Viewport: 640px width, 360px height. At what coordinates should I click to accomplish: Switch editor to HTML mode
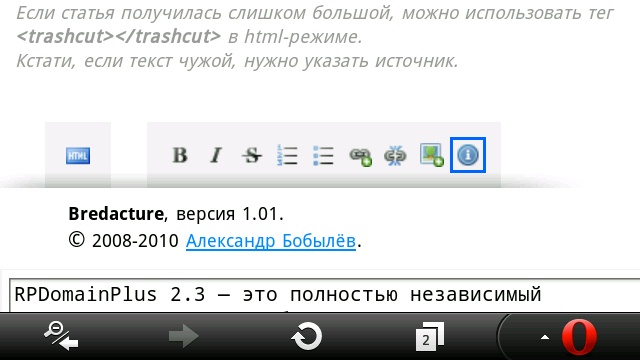78,156
